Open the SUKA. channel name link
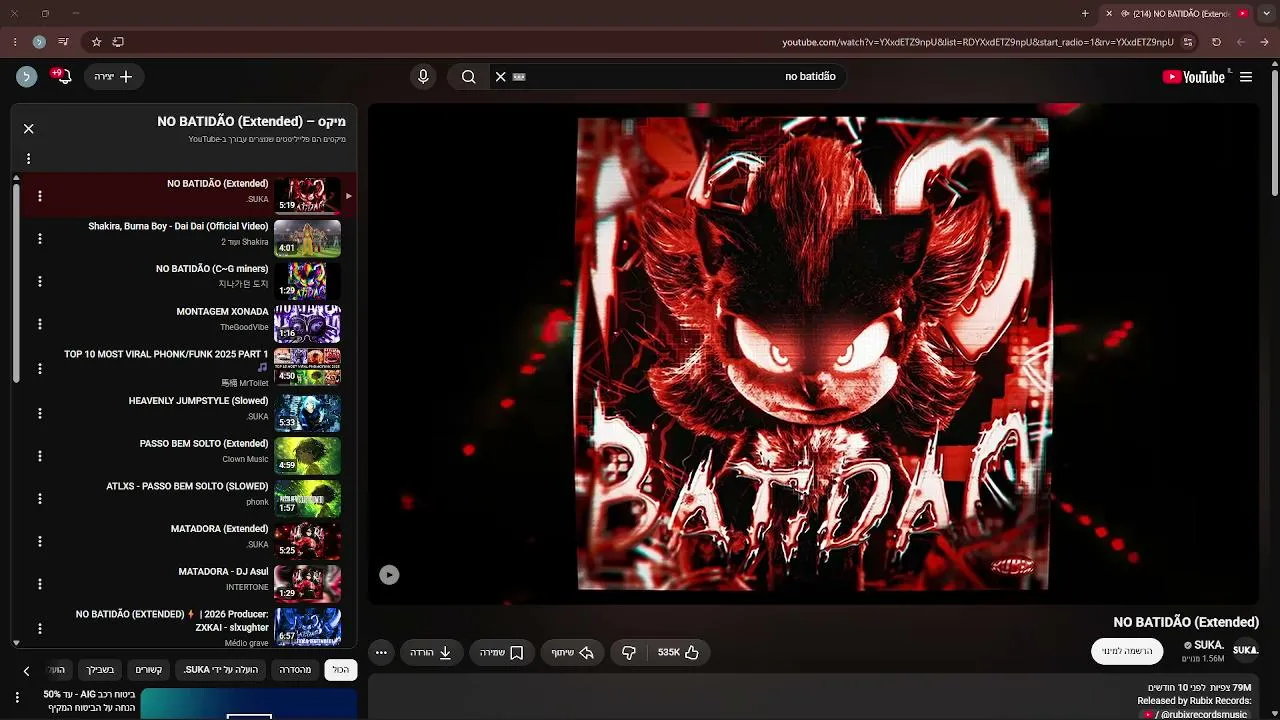The width and height of the screenshot is (1280, 720). (x=1209, y=645)
